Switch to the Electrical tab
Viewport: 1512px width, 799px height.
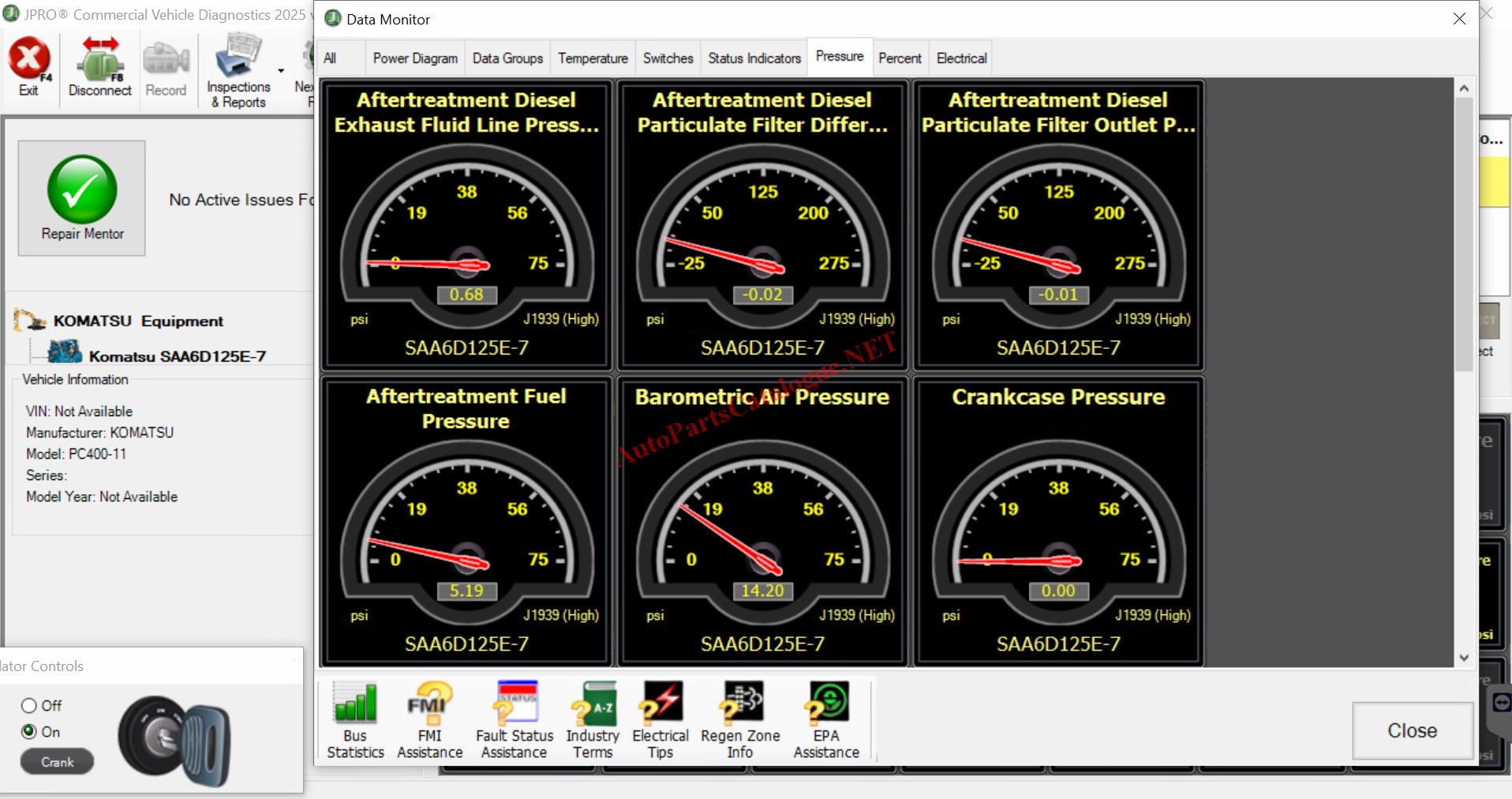[x=961, y=58]
